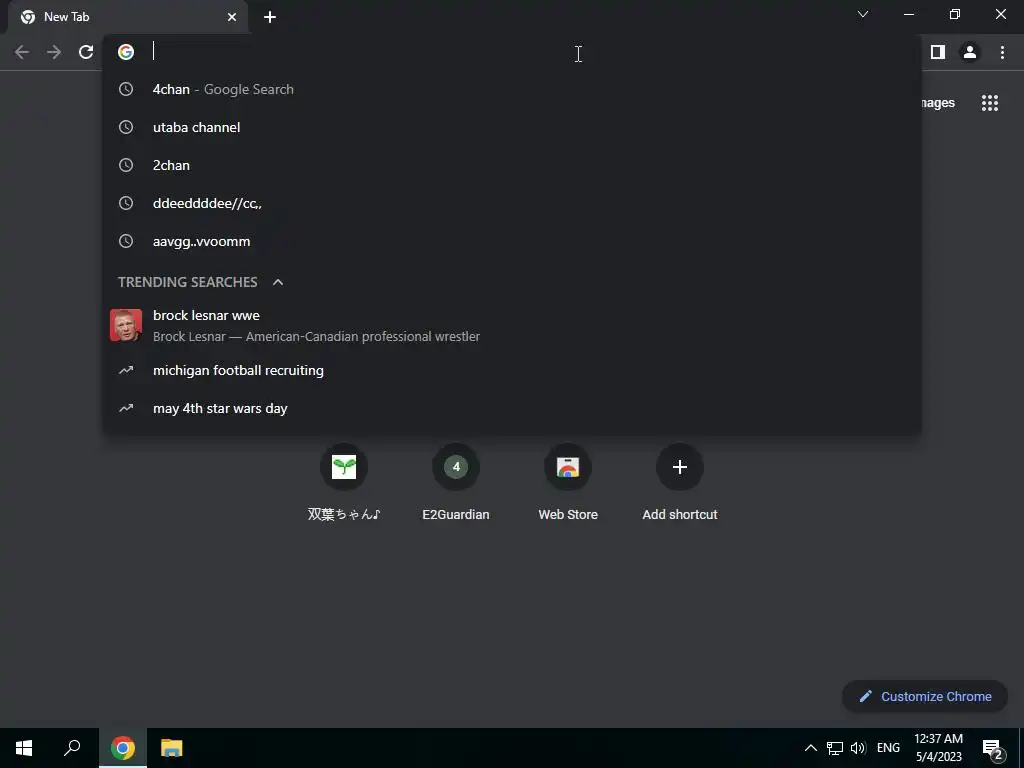The height and width of the screenshot is (768, 1024).
Task: Open the Windows Start menu
Action: click(x=24, y=748)
